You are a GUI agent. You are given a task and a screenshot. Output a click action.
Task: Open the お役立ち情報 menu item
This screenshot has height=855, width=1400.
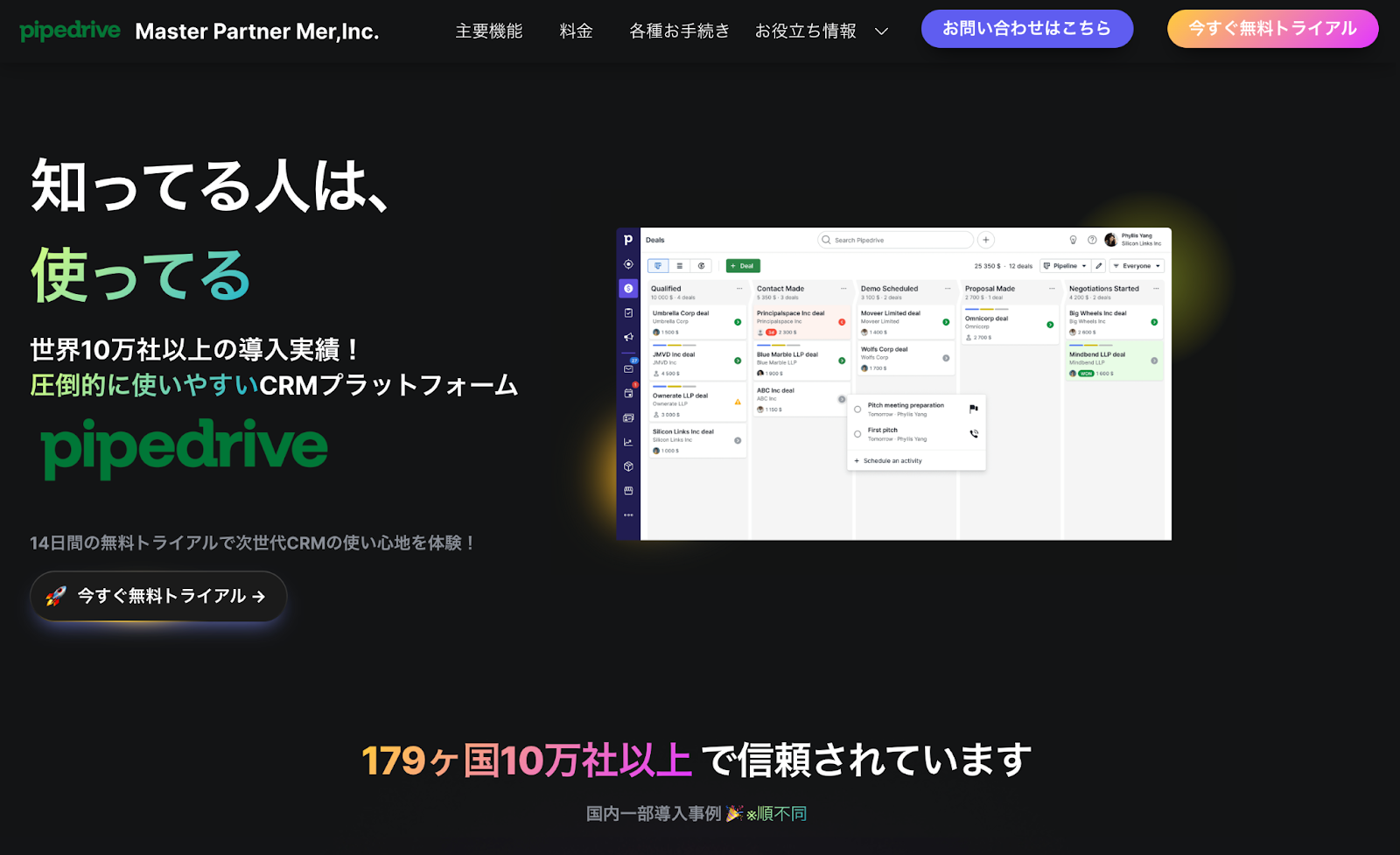pyautogui.click(x=806, y=32)
